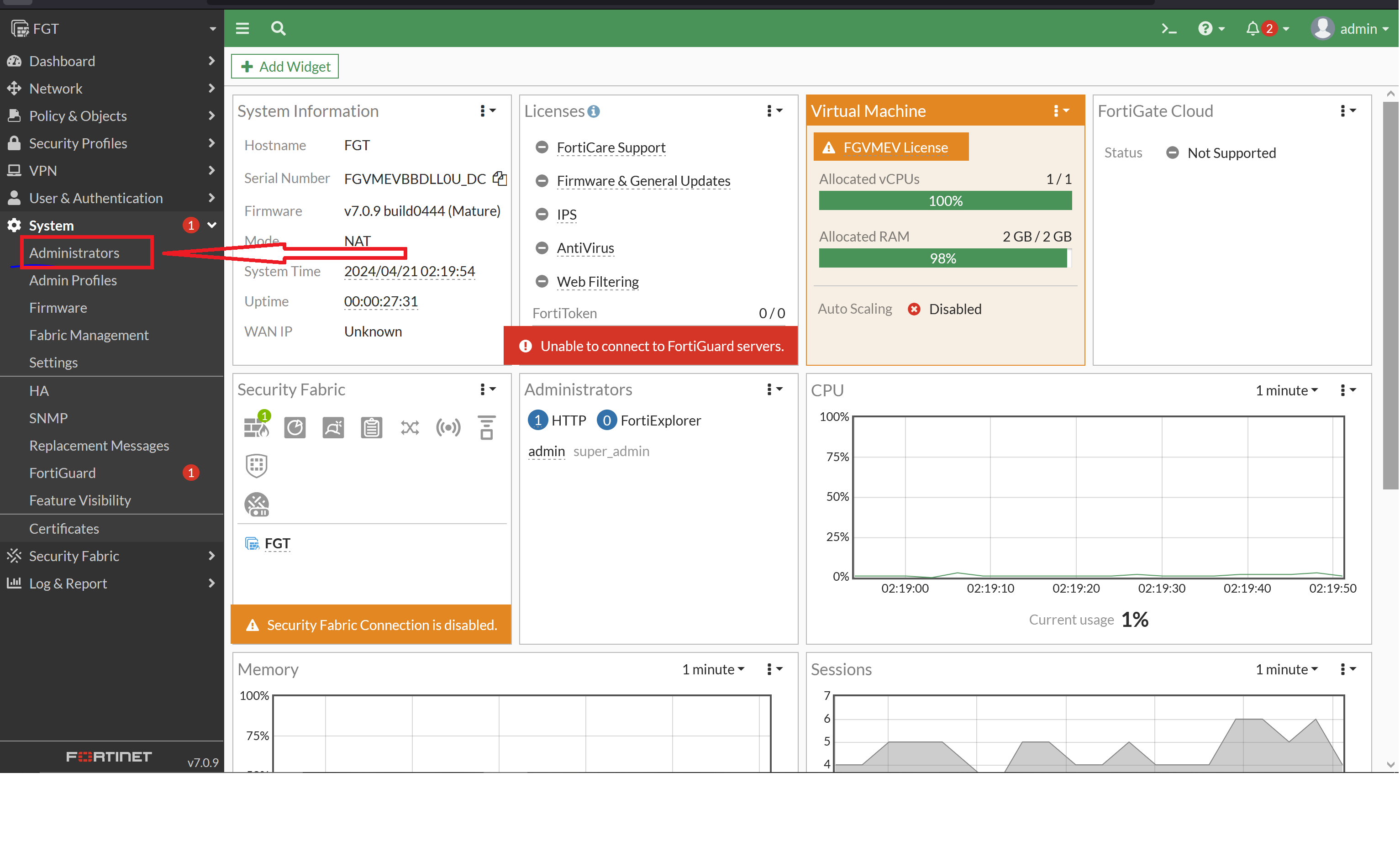Screen dimensions: 1400x841
Task: Open Firmware & General Updates link
Action: pos(643,181)
